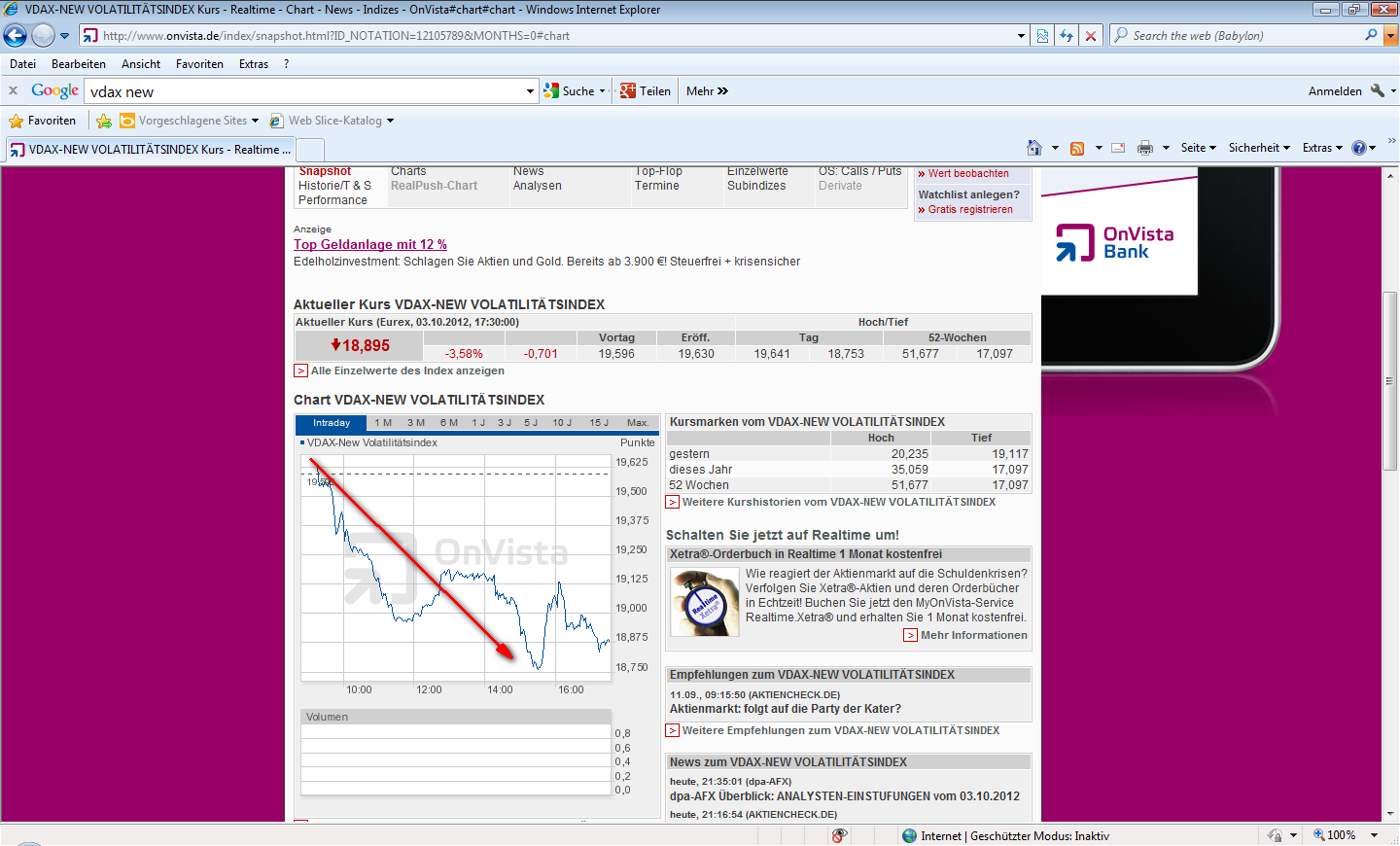Screen dimensions: 1400x846
Task: Click the Read Mail envelope icon
Action: click(1118, 148)
